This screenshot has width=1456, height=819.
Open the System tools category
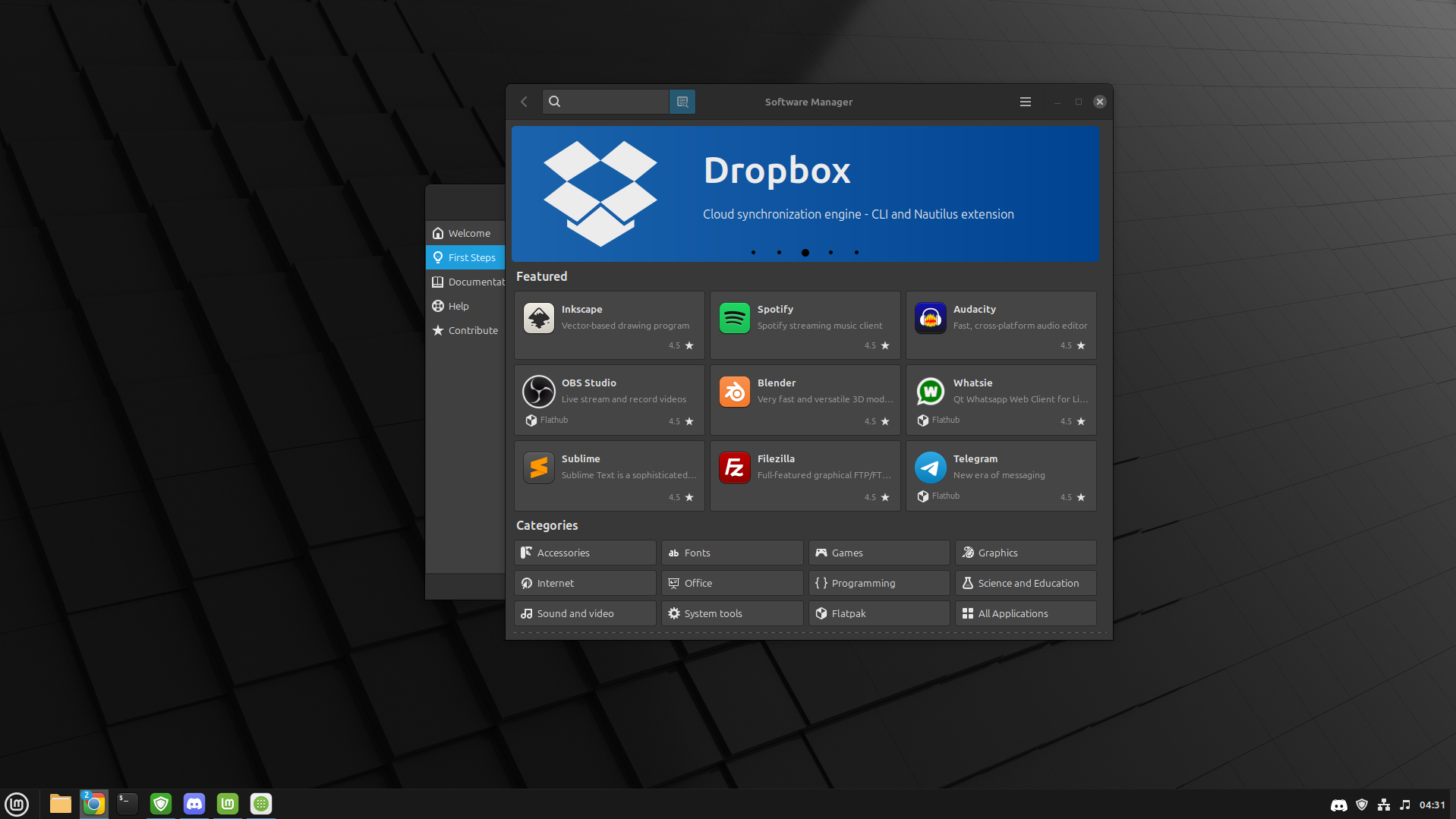733,613
